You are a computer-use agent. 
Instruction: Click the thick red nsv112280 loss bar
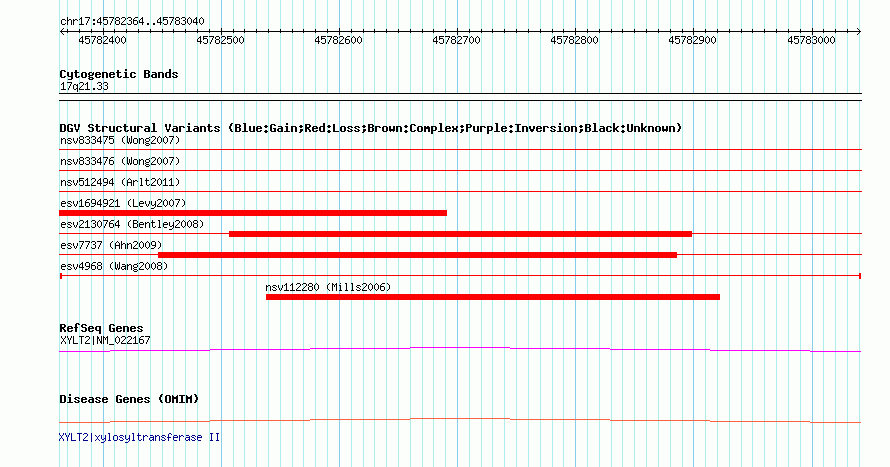(x=493, y=297)
